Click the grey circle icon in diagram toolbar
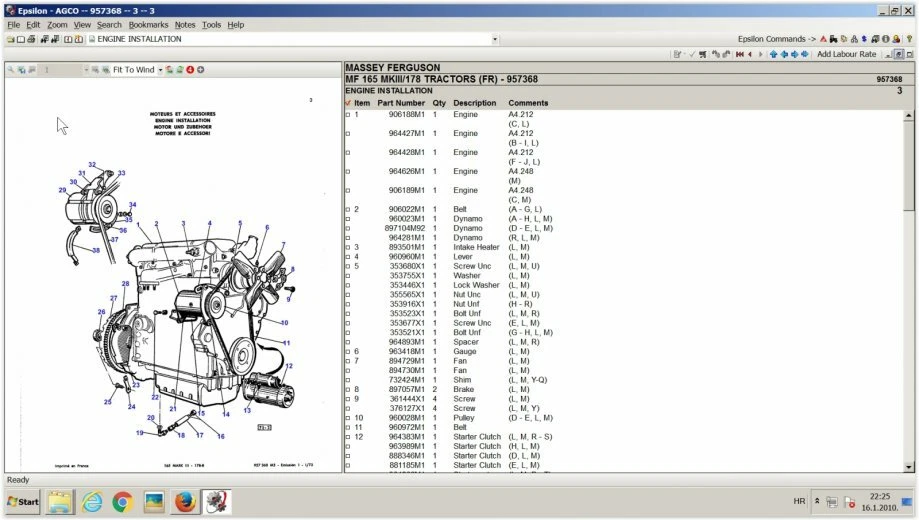This screenshot has height=520, width=919. tap(200, 70)
